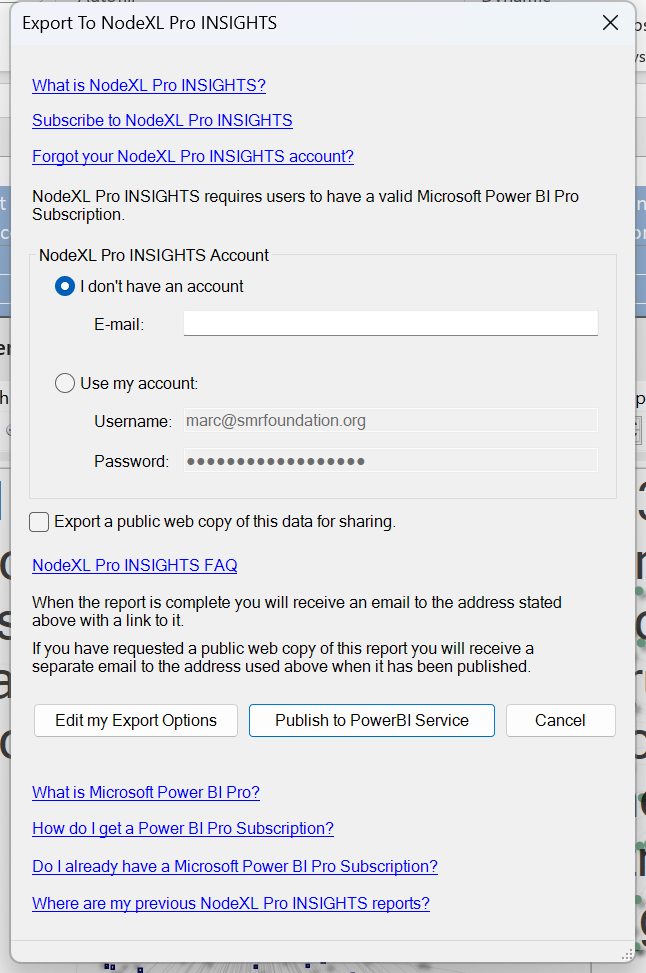Enable 'Export a public web copy' checkbox
Image resolution: width=646 pixels, height=973 pixels.
[x=40, y=521]
